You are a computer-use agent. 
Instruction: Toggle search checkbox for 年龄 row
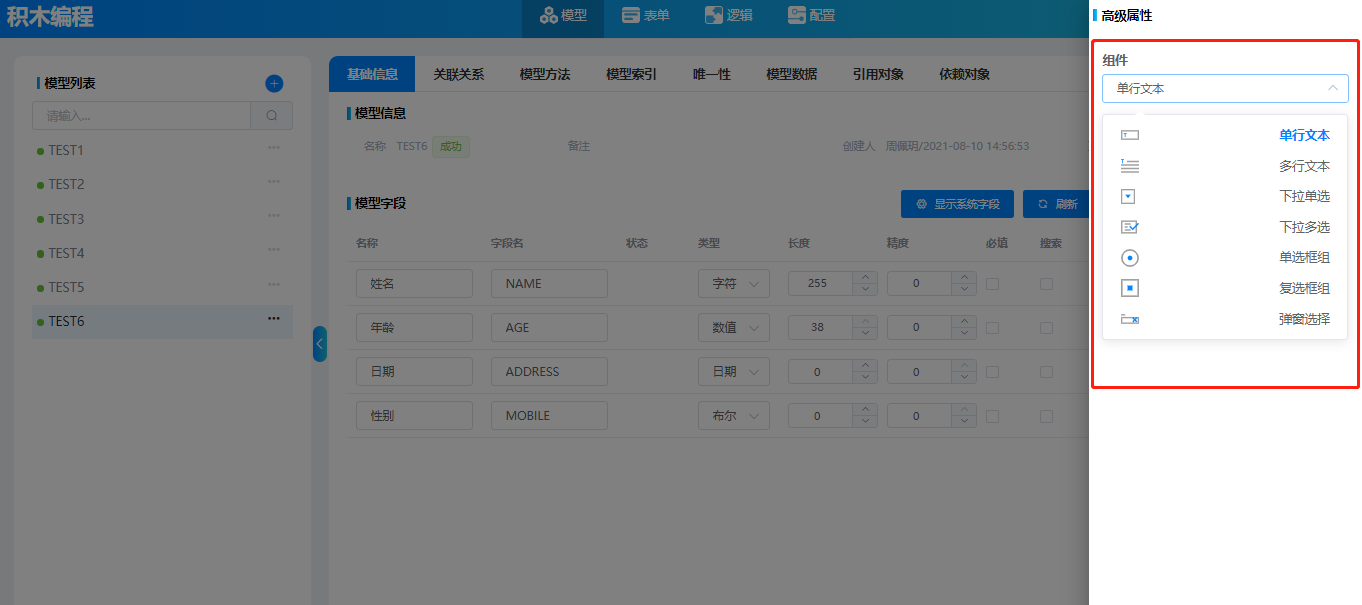click(x=1046, y=328)
